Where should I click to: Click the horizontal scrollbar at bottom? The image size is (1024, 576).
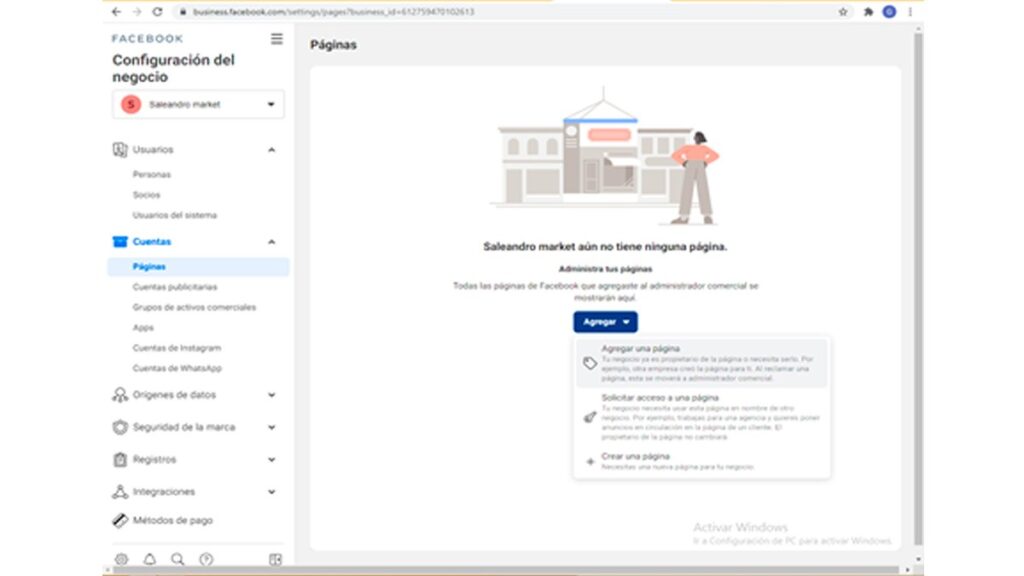pos(506,570)
